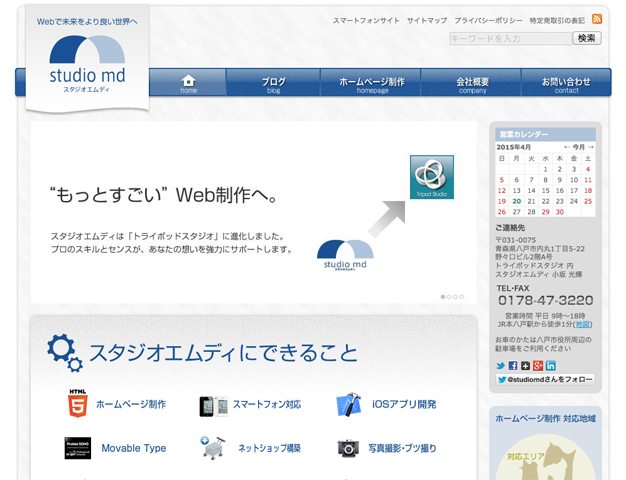The image size is (626, 480).
Task: Select the third slider pagination dot
Action: point(456,297)
